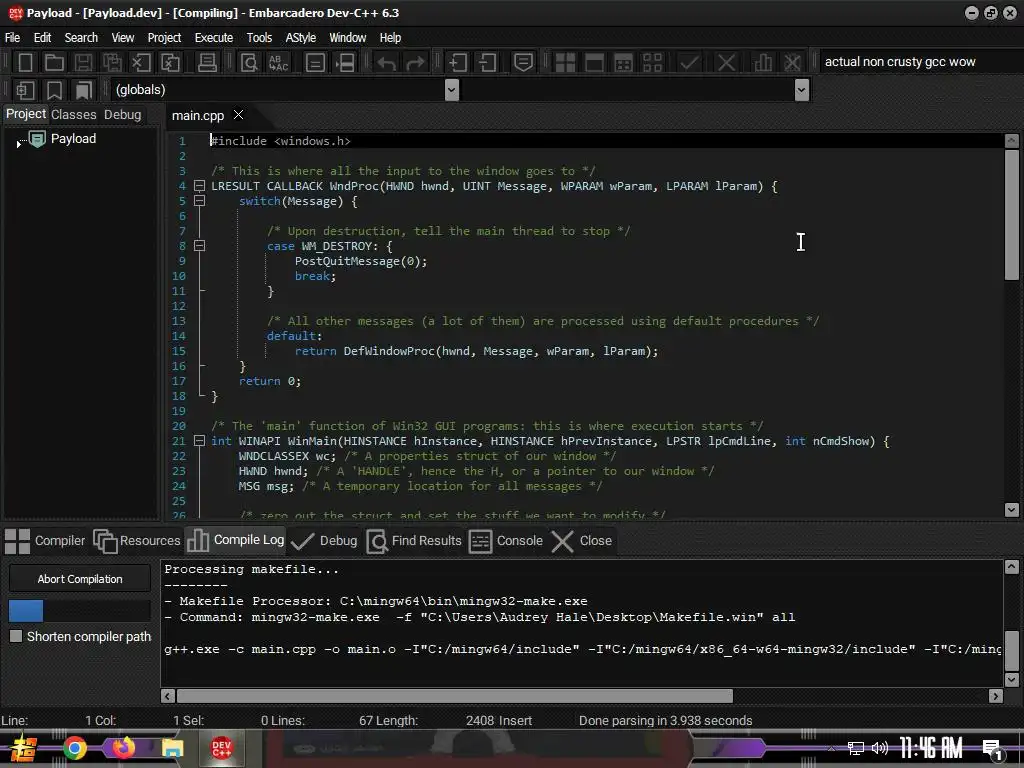
Task: Click the Insert snippet icon beside bookmarks
Action: [x=25, y=89]
